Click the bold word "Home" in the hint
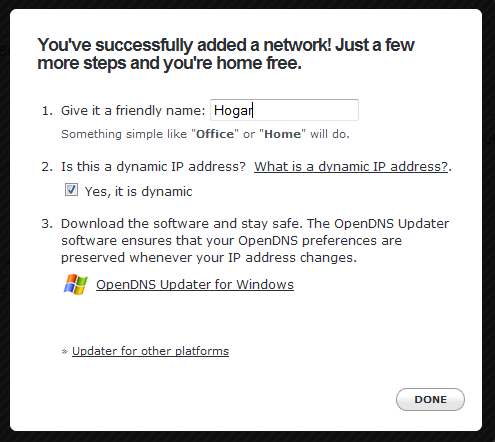The width and height of the screenshot is (495, 442). point(282,134)
